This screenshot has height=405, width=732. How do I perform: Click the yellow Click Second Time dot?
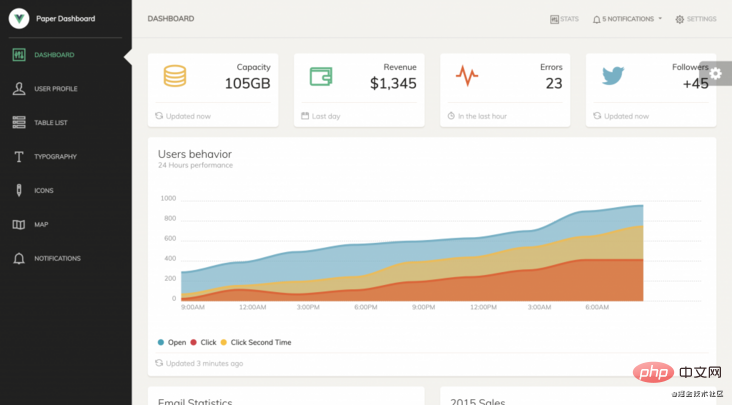pos(224,342)
